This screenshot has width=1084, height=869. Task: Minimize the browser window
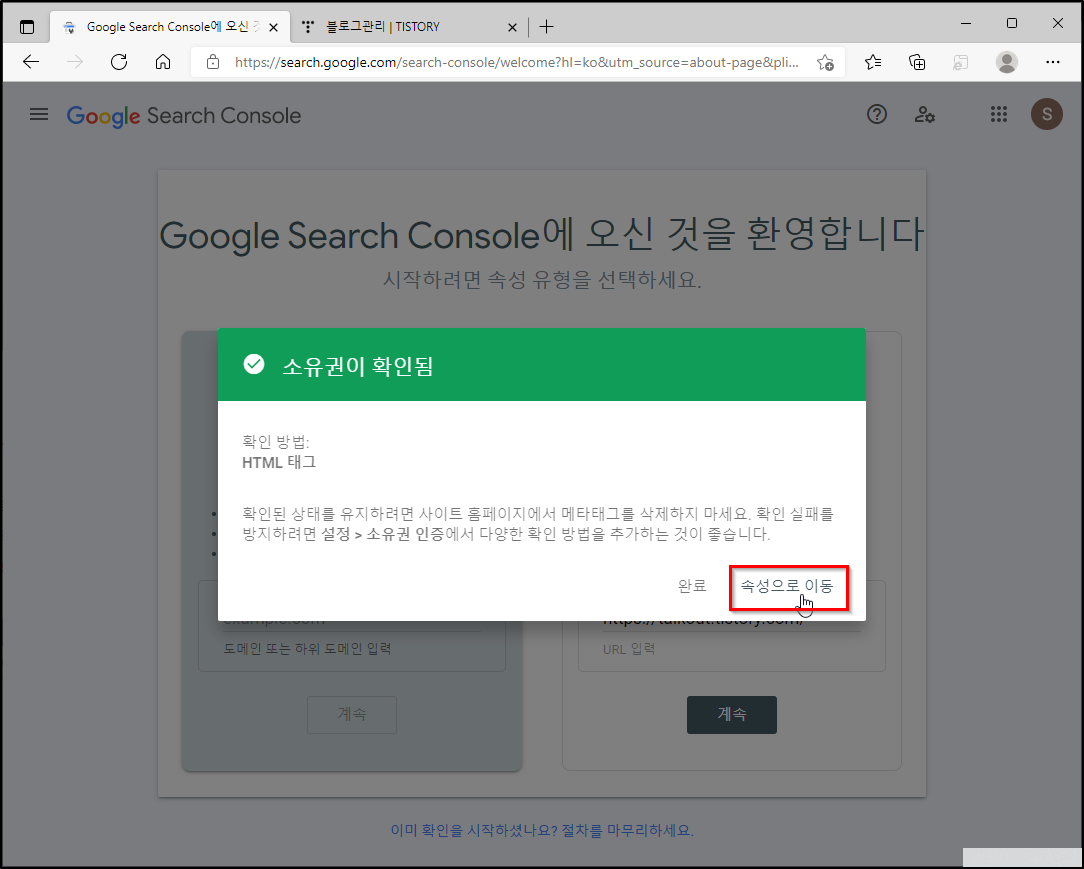tap(966, 24)
